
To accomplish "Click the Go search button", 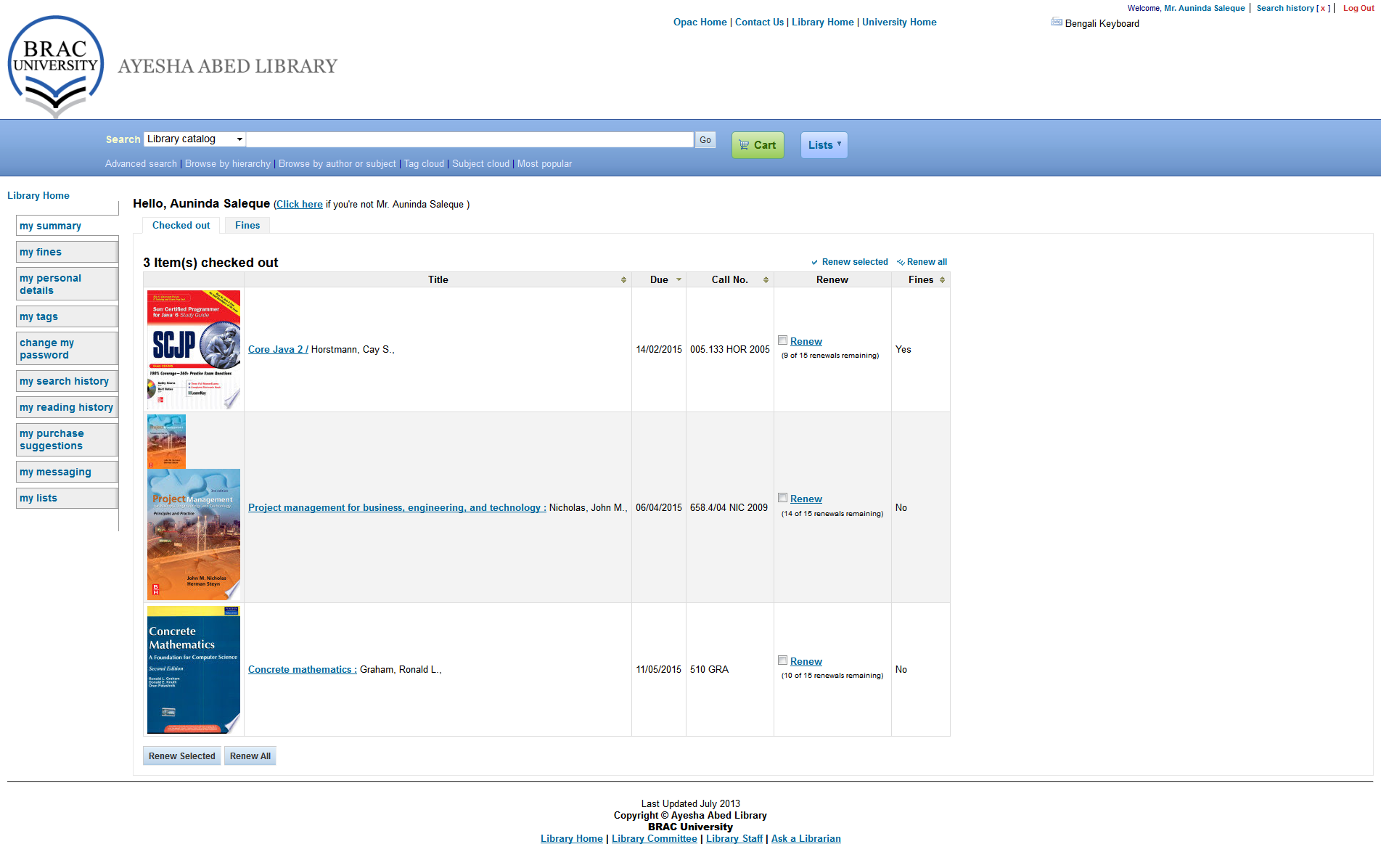I will point(705,140).
